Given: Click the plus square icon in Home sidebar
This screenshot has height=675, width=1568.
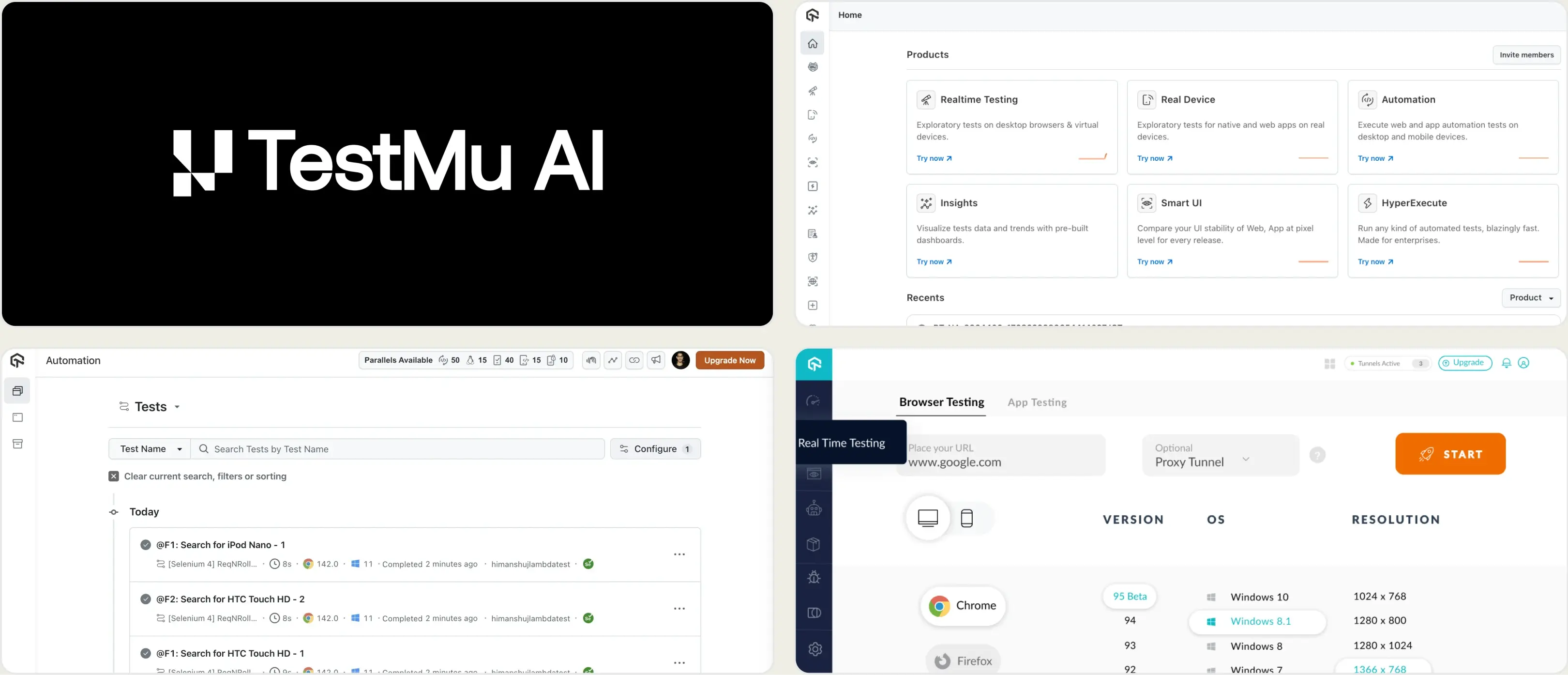Looking at the screenshot, I should [x=813, y=305].
